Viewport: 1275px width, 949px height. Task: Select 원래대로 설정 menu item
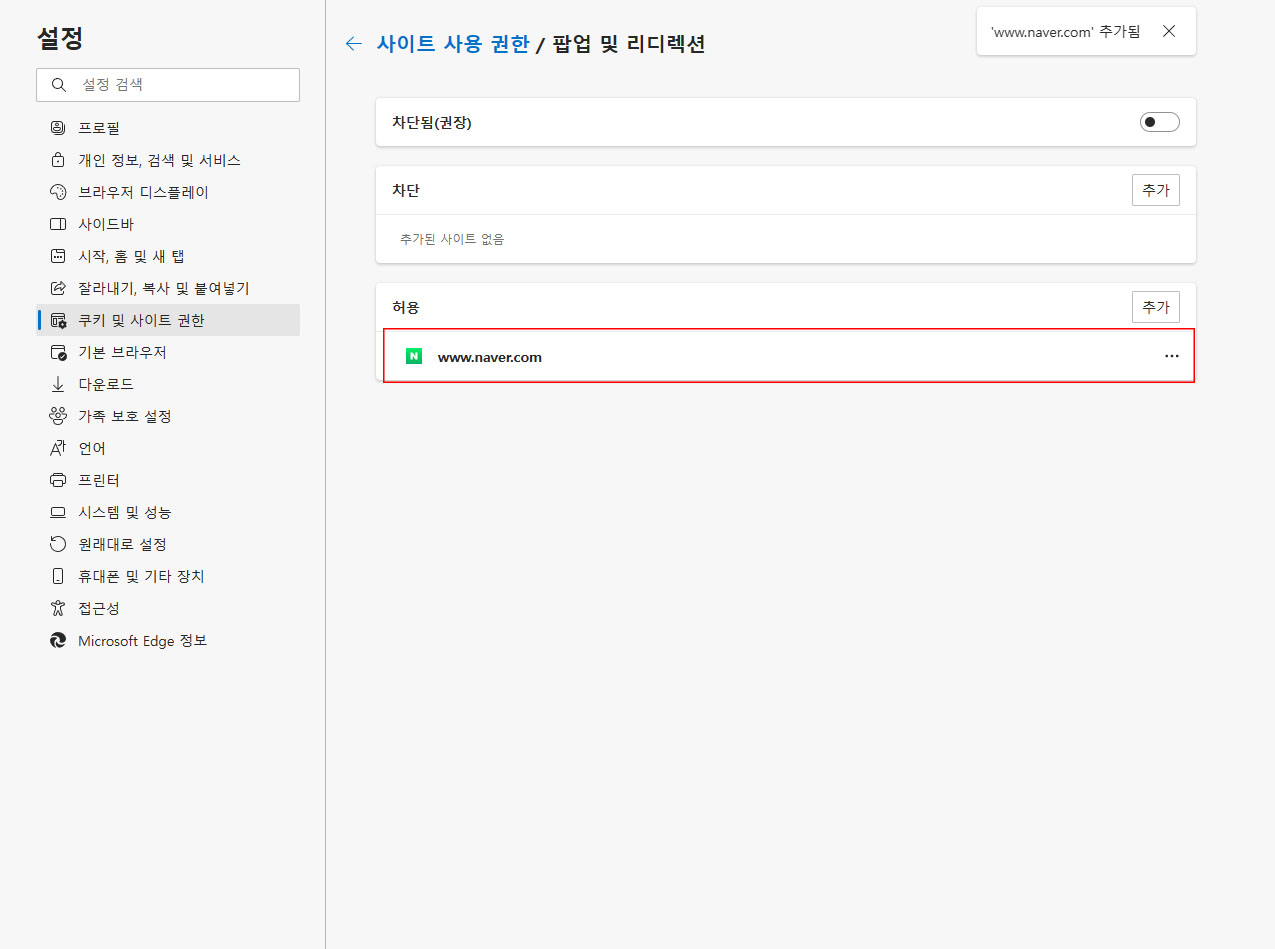click(168, 544)
